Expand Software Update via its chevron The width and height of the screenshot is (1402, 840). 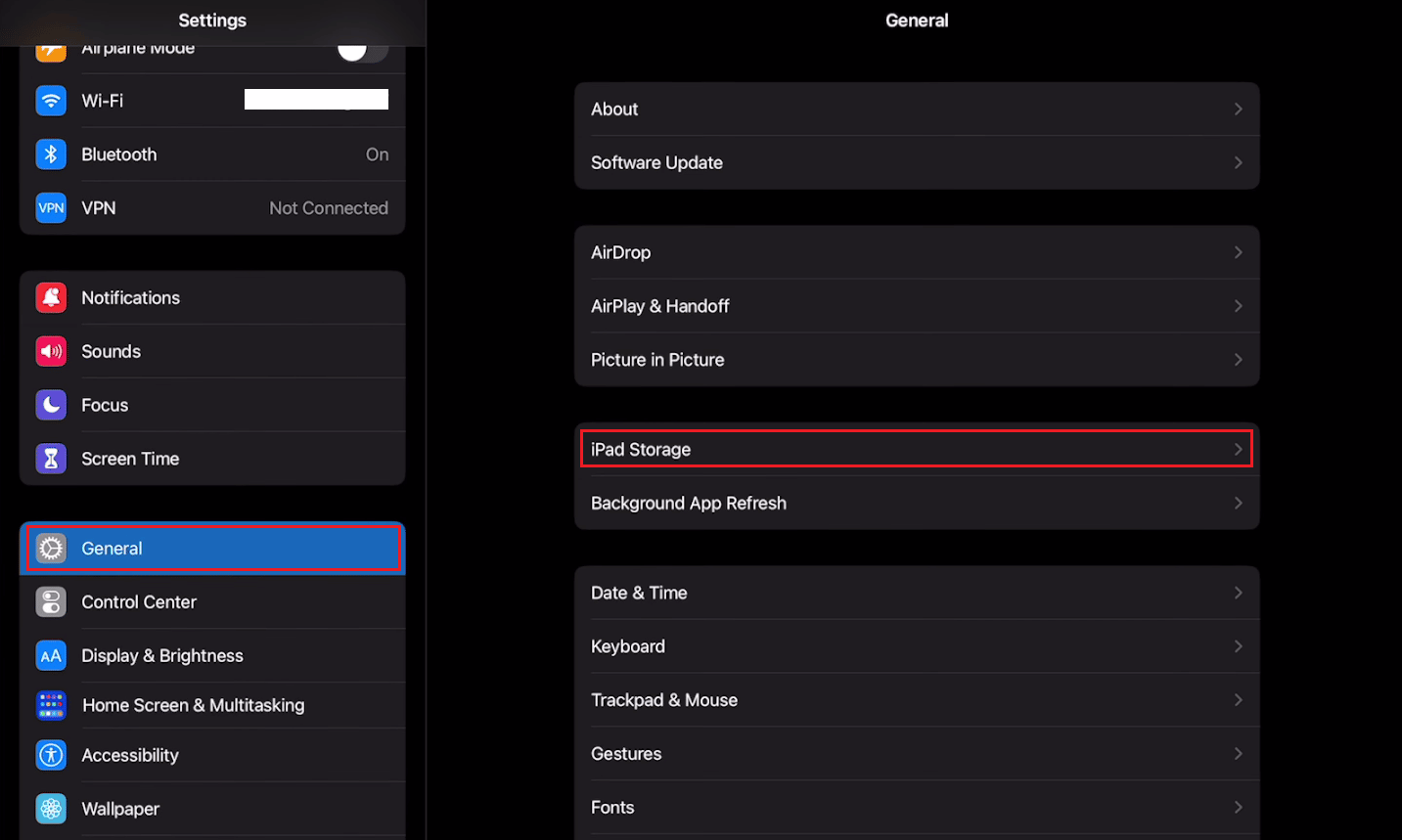(x=1238, y=162)
